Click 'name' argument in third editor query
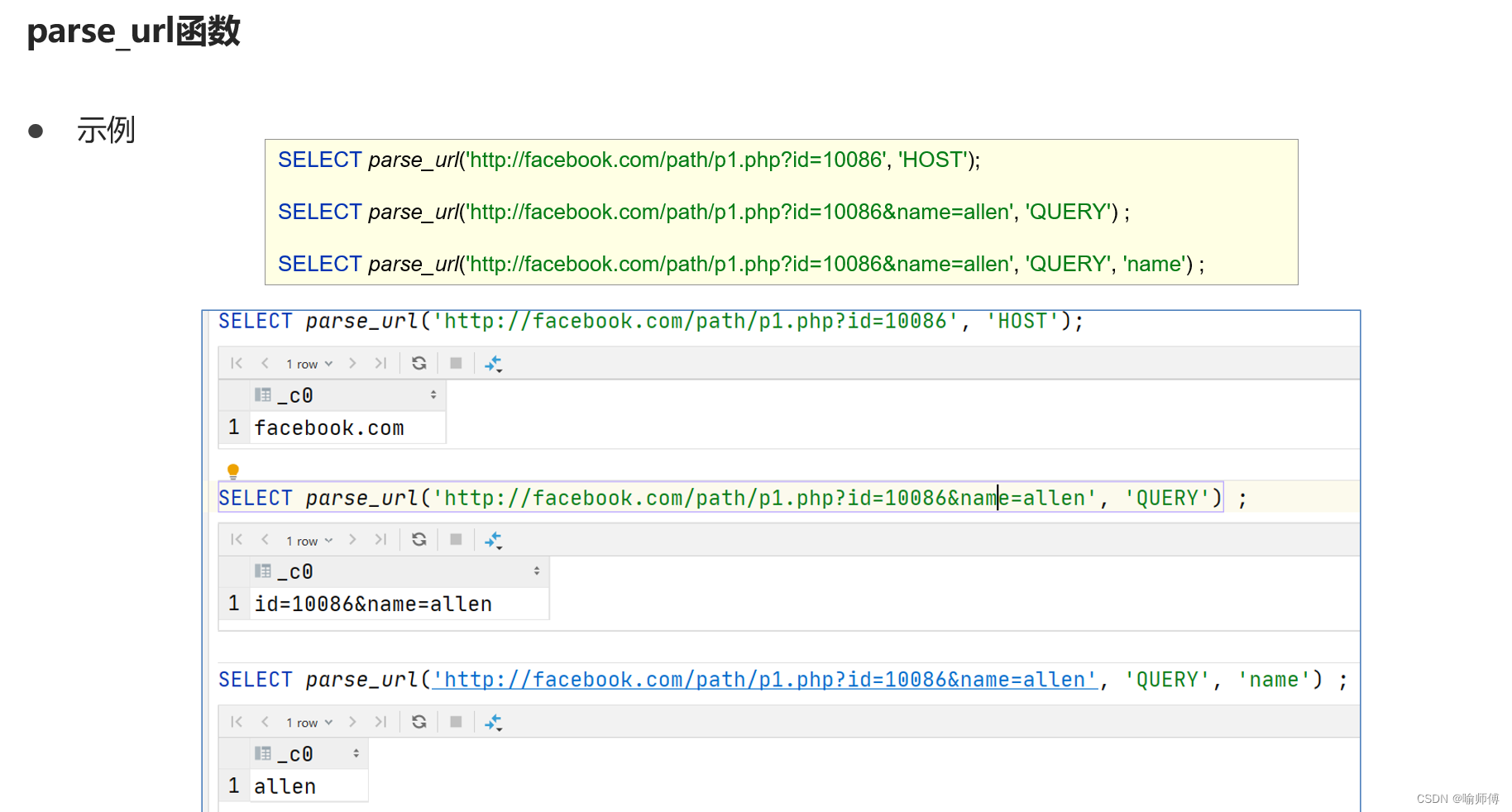Screen dimensions: 1512x812 (1274, 680)
